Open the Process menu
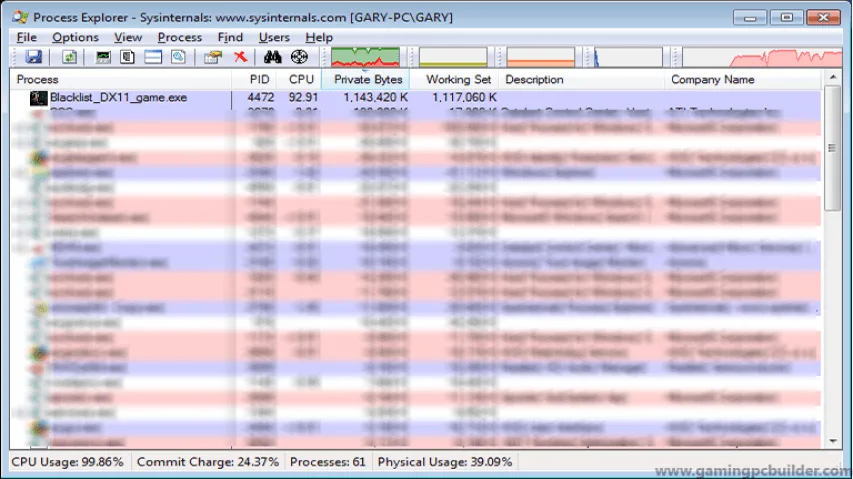The width and height of the screenshot is (853, 479). coord(180,38)
